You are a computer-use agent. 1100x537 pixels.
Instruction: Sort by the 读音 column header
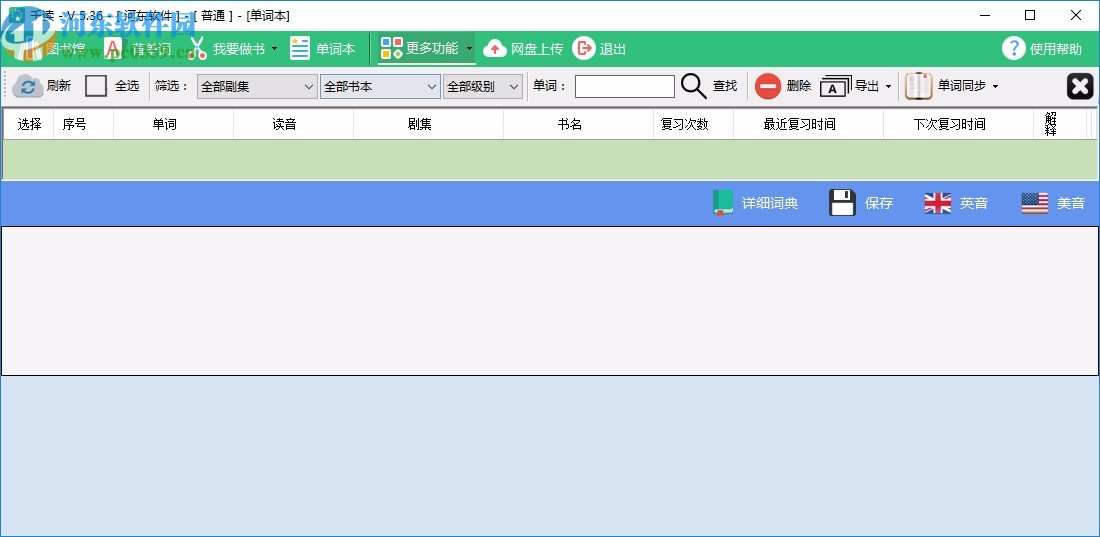pos(293,124)
